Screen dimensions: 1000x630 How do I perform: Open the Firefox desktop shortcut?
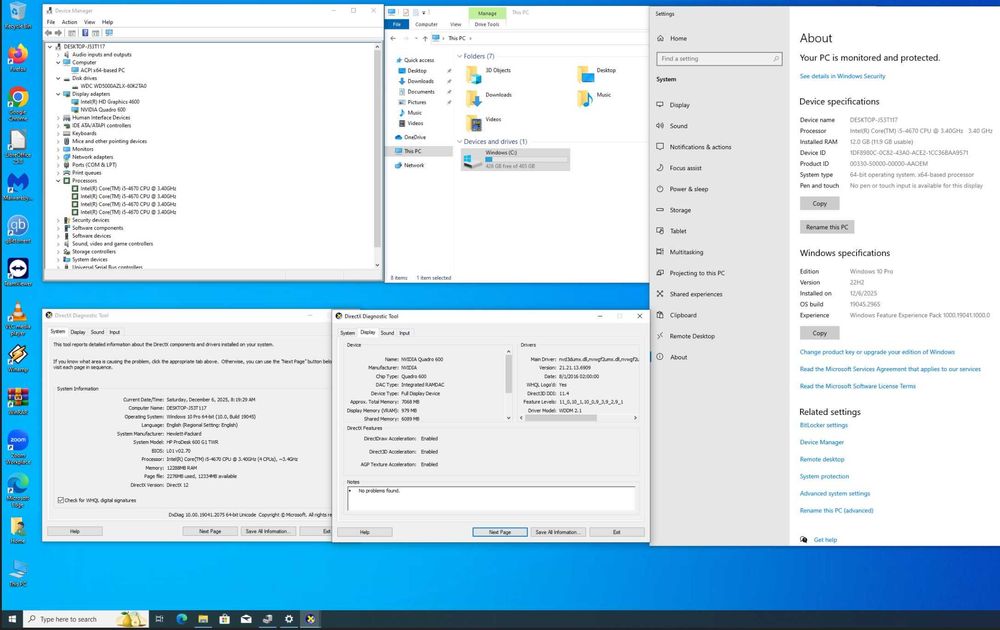click(18, 56)
